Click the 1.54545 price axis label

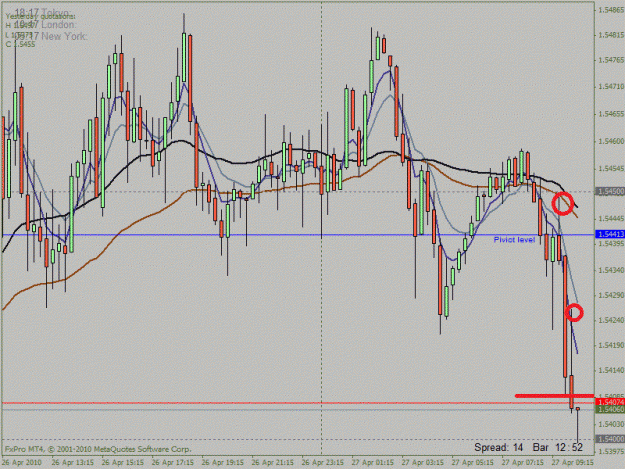(611, 169)
